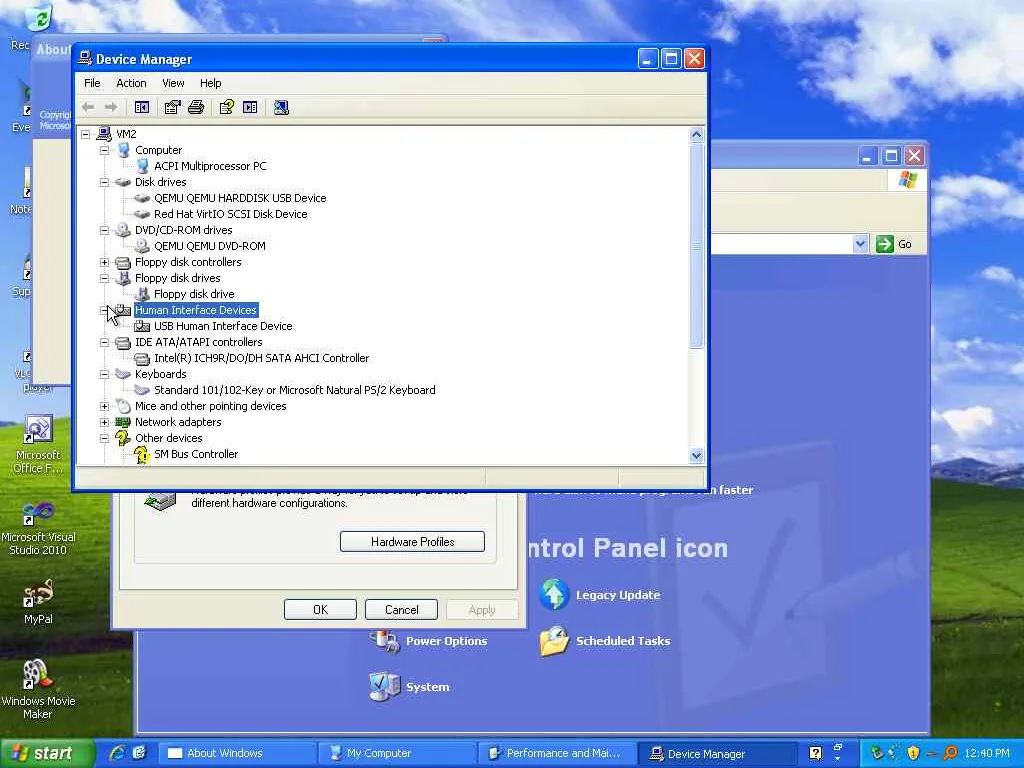Switch to Performance and Maintenance taskbar button

coord(556,753)
